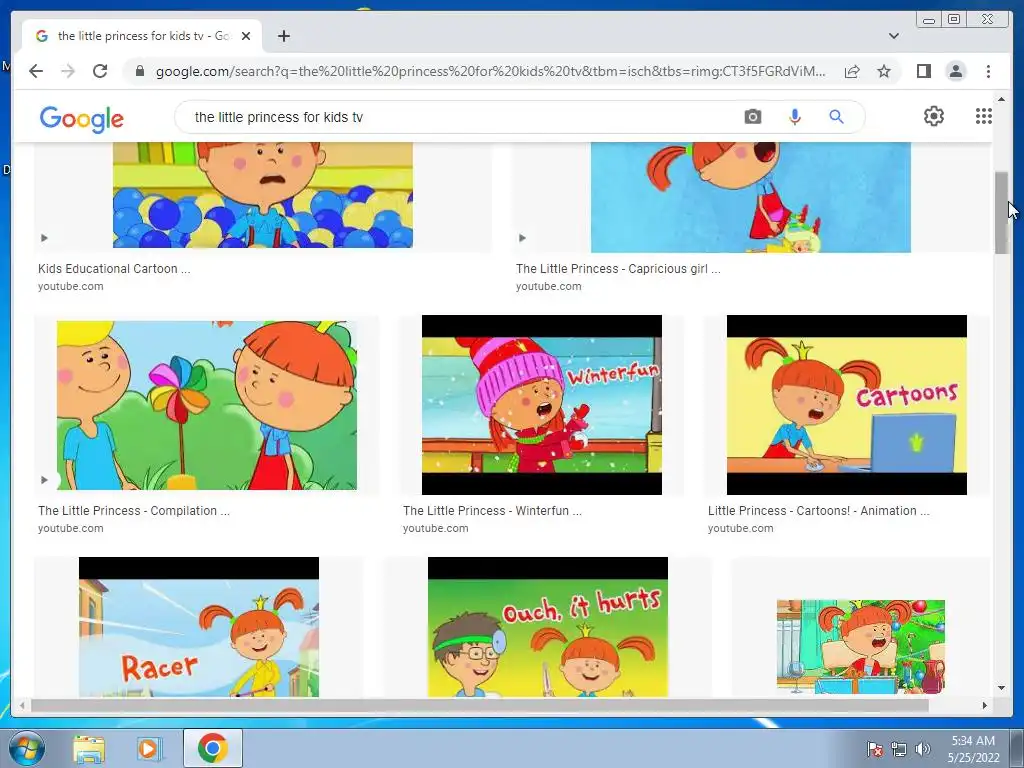Click youtube.com under Kids Educational Cartoon
The image size is (1024, 768).
click(x=71, y=286)
